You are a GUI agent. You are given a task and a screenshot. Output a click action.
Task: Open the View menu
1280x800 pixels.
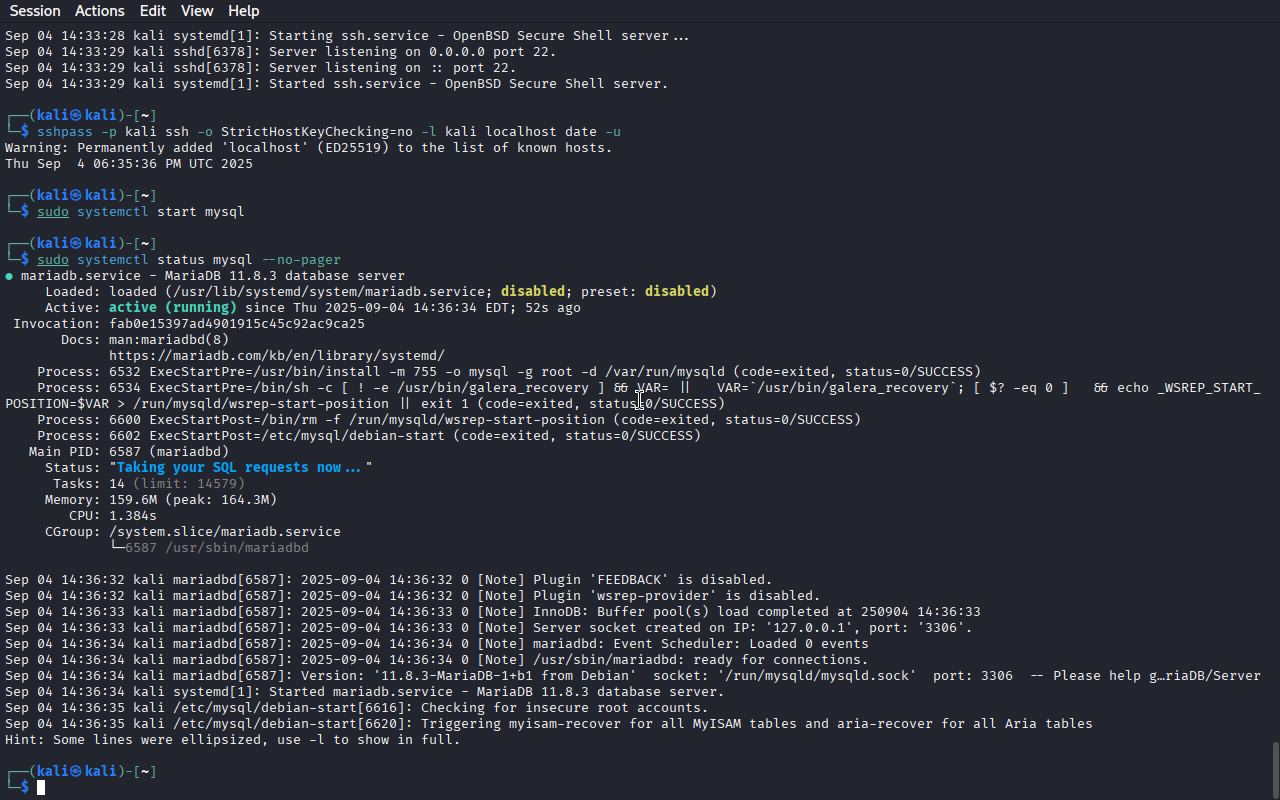tap(197, 11)
